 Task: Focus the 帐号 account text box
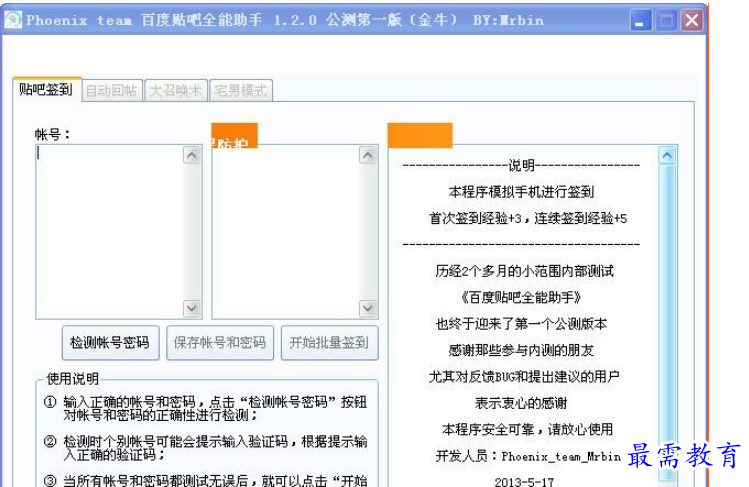click(109, 232)
